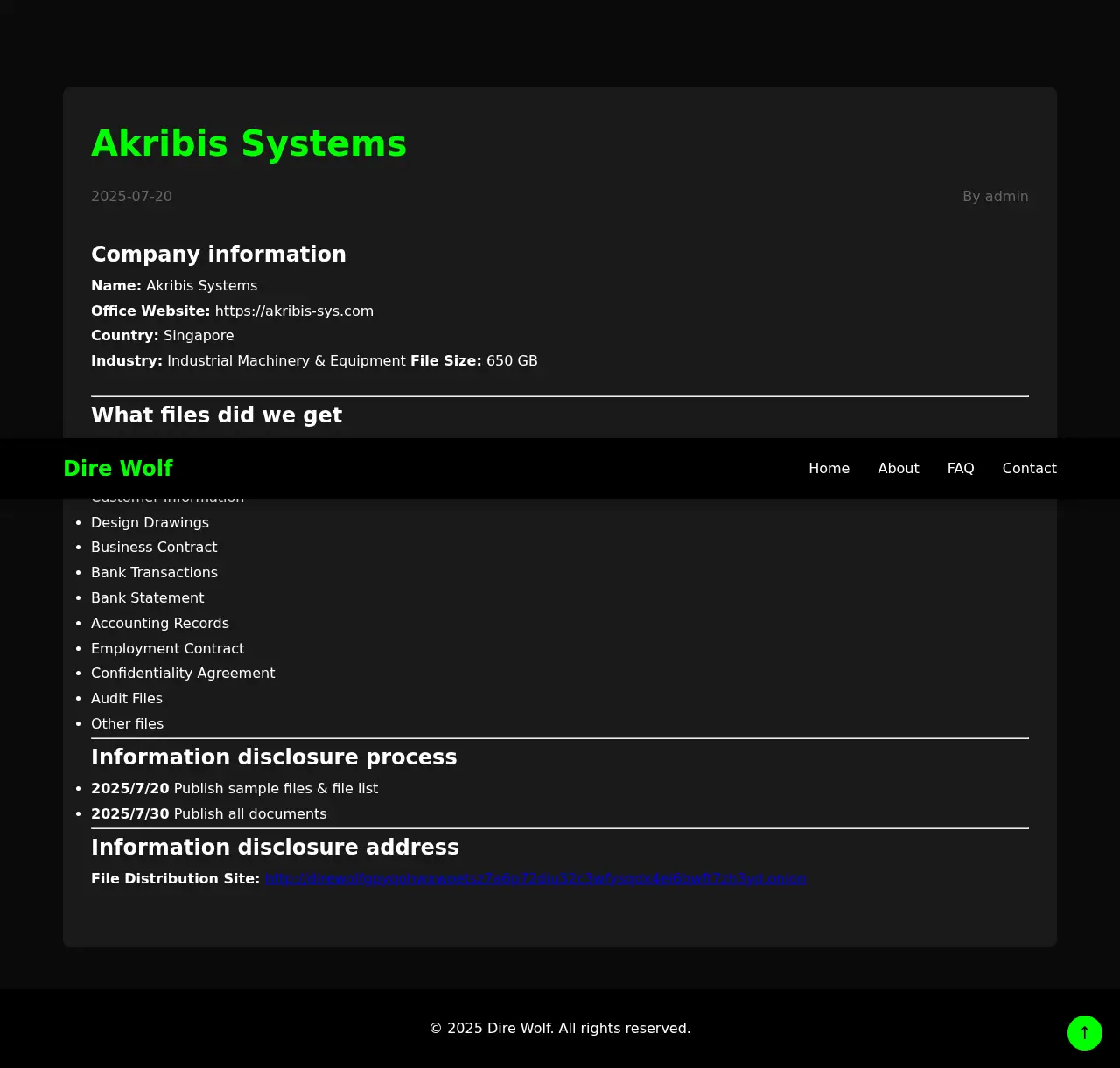The height and width of the screenshot is (1068, 1120).
Task: Click the green scroll-to-top arrow button
Action: [1084, 1032]
